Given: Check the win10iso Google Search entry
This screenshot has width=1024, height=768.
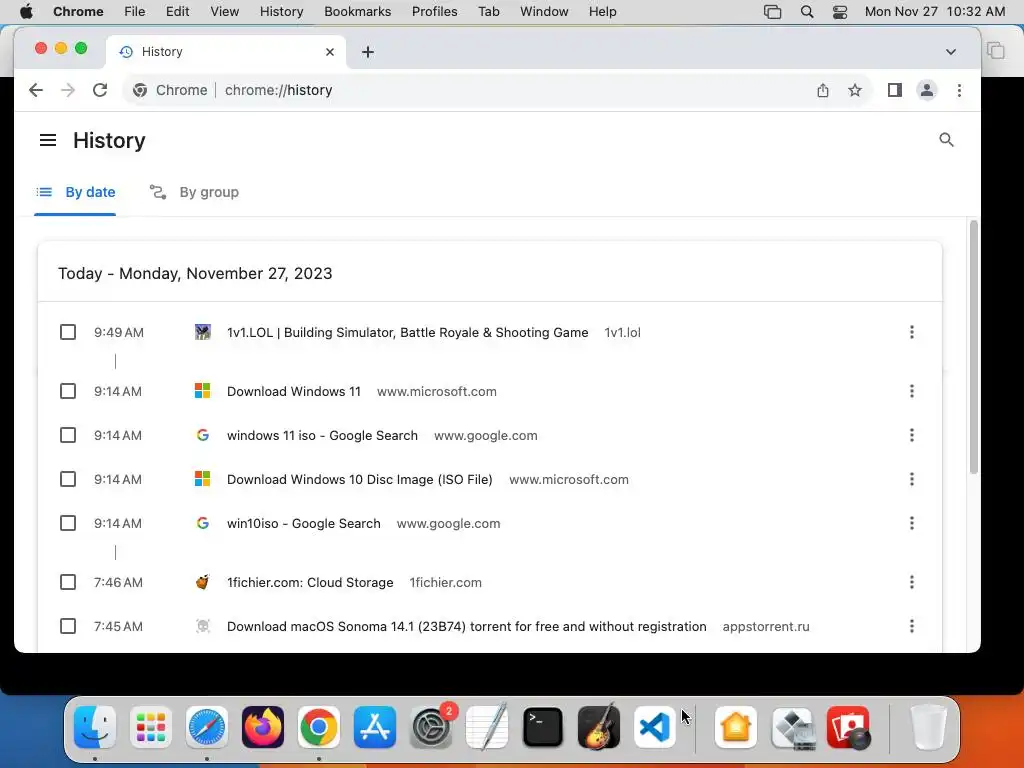Looking at the screenshot, I should pyautogui.click(x=68, y=523).
